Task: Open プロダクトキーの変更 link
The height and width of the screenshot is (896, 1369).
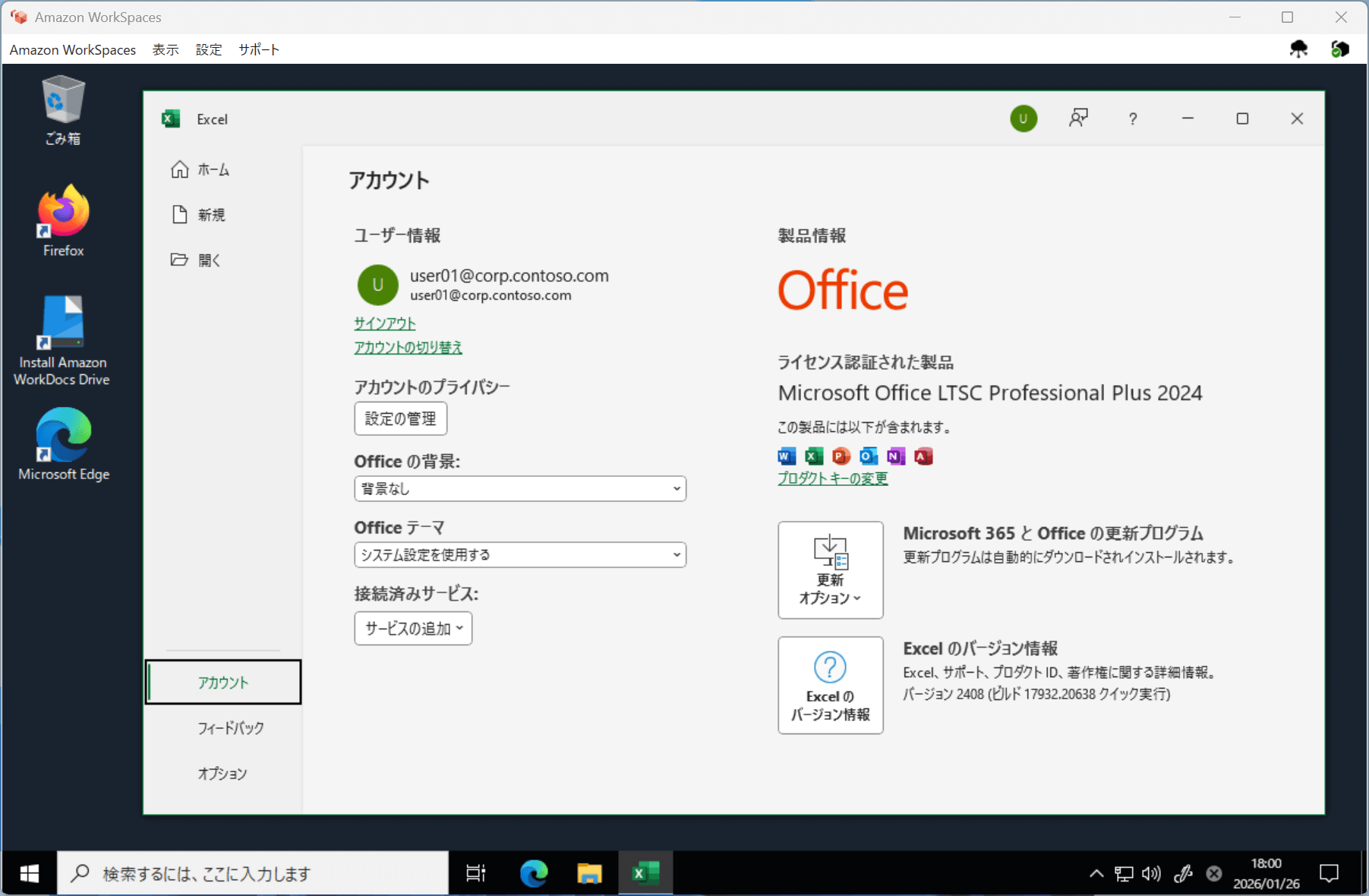Action: point(831,478)
